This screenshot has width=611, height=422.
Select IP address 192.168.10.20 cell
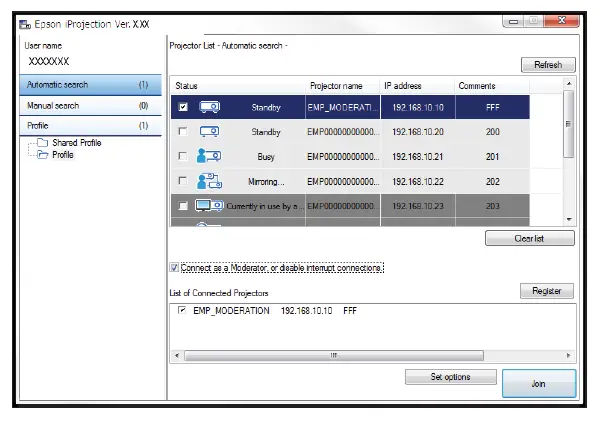tap(418, 132)
